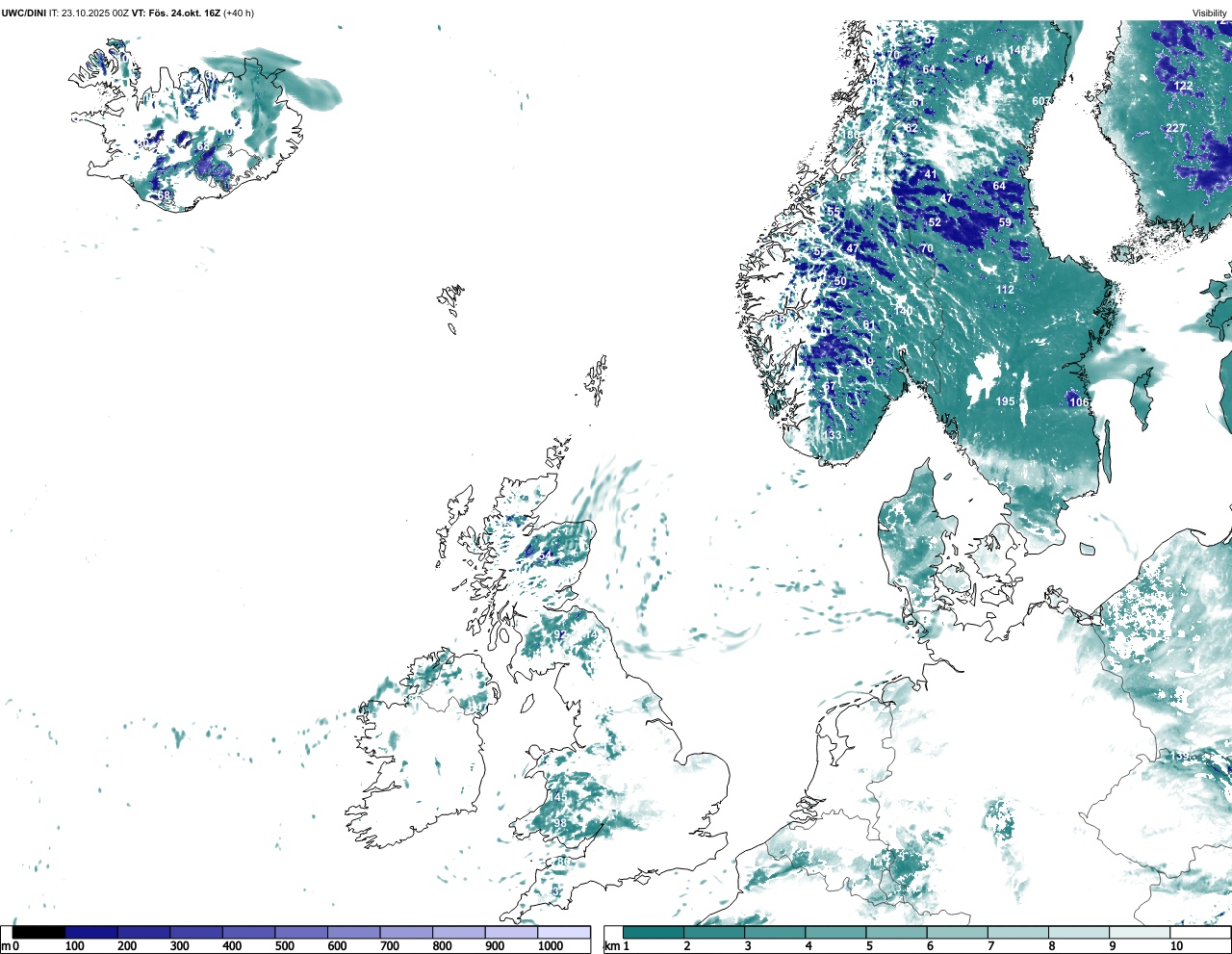
Task: Pick the 5–6 km legend color segment
Action: click(896, 932)
